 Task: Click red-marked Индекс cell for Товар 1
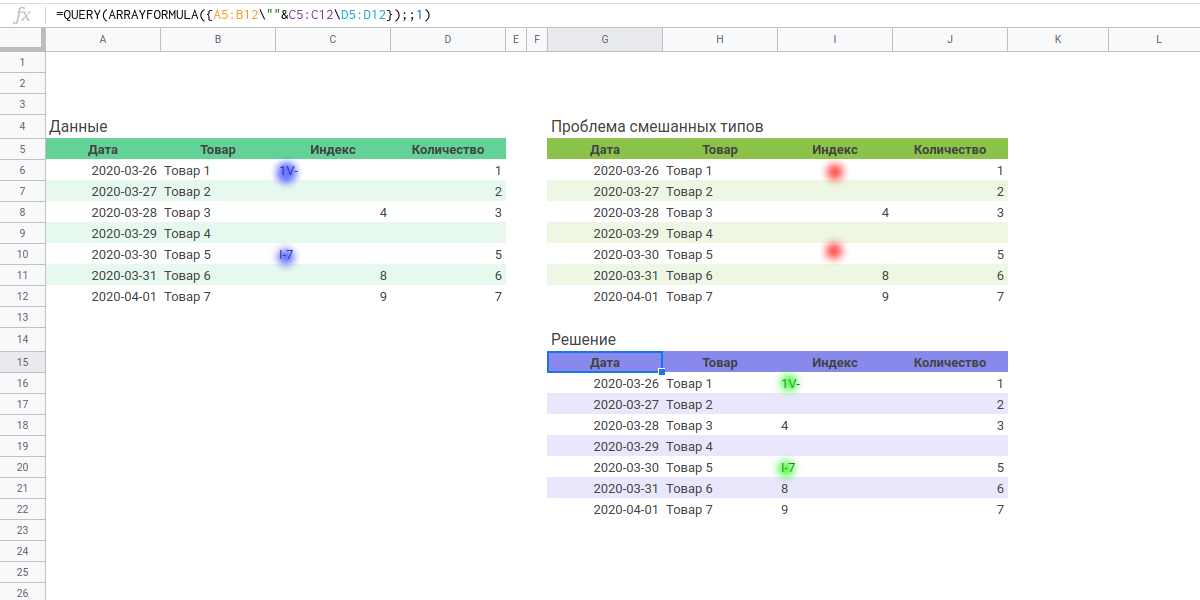[x=835, y=171]
